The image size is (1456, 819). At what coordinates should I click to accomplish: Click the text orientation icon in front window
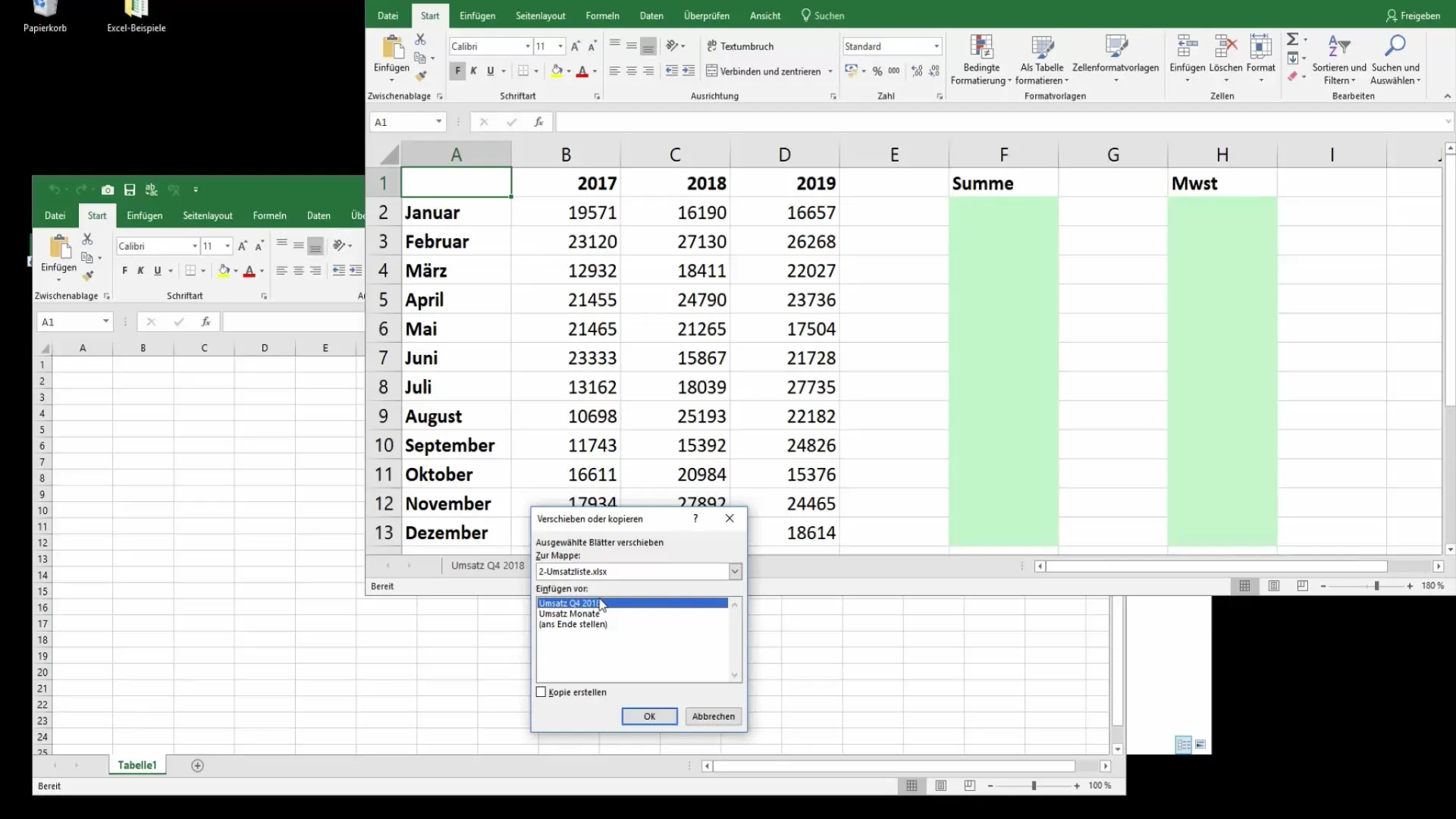pyautogui.click(x=673, y=46)
